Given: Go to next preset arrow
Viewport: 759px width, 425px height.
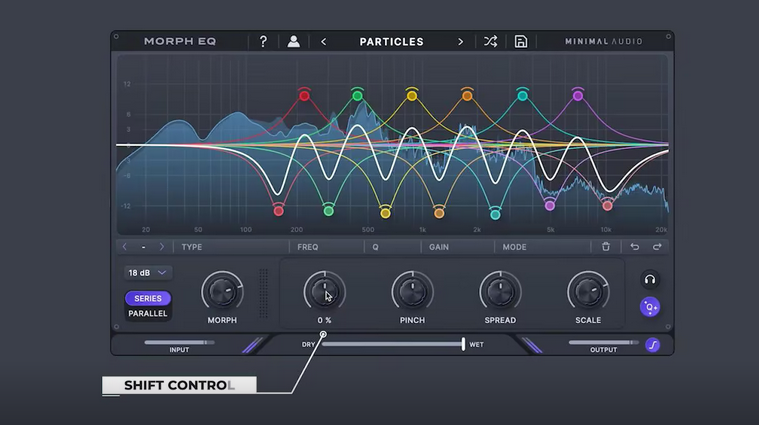Looking at the screenshot, I should click(460, 42).
